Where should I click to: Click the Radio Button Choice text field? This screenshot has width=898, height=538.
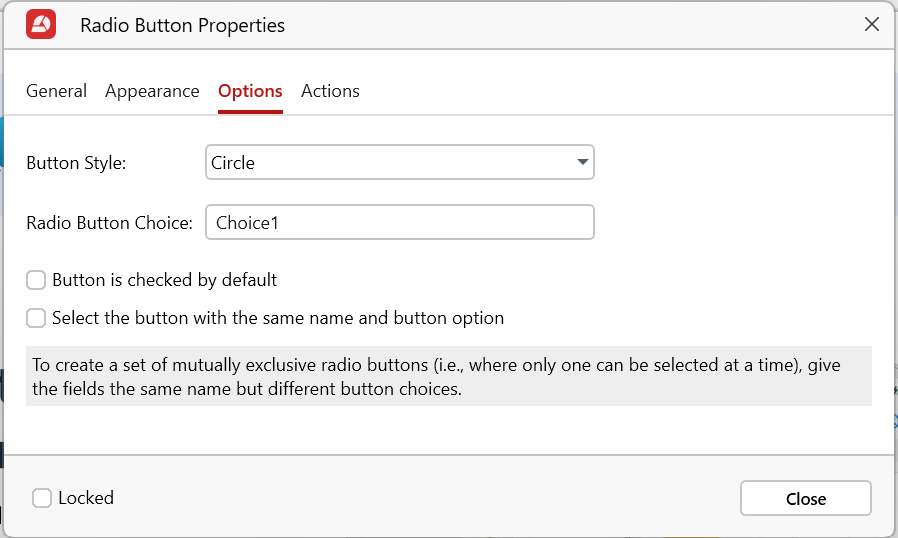[399, 222]
